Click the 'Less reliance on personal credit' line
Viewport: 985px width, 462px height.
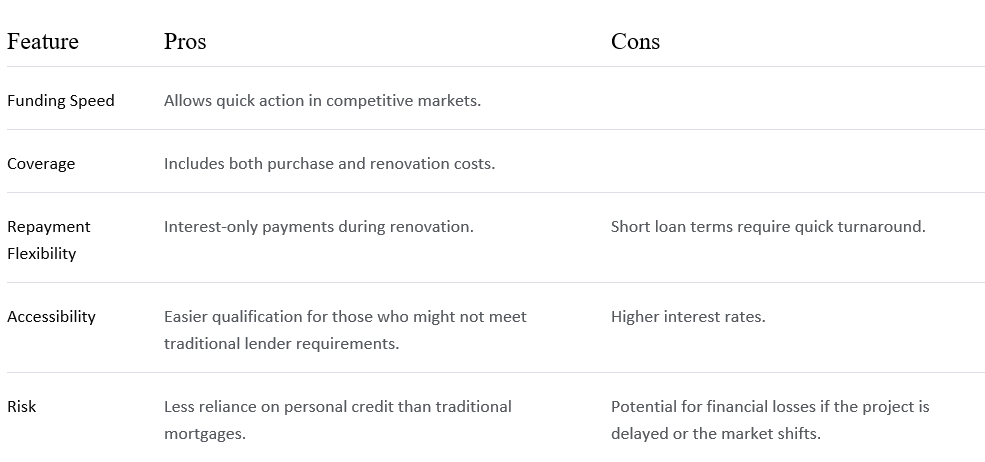coord(337,406)
